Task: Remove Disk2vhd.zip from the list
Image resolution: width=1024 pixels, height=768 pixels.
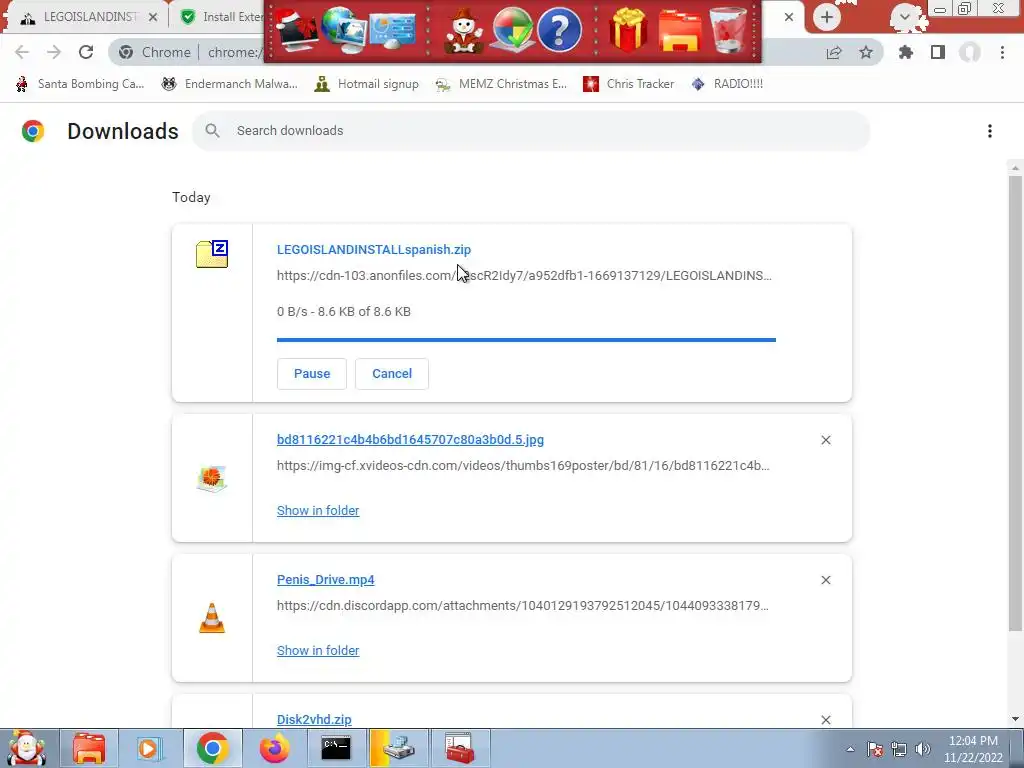Action: point(826,720)
